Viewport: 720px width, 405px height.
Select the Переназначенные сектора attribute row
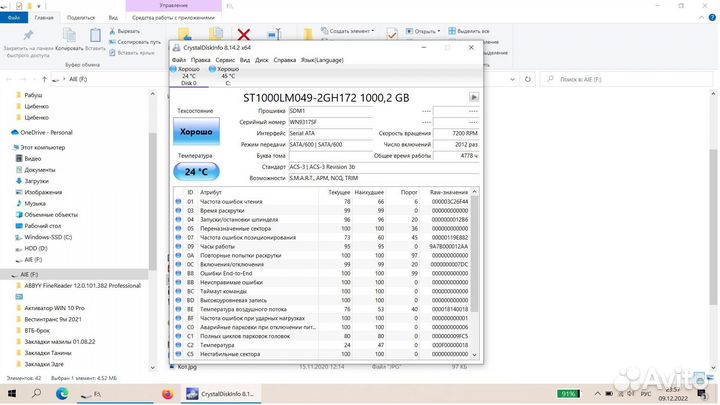[322, 228]
